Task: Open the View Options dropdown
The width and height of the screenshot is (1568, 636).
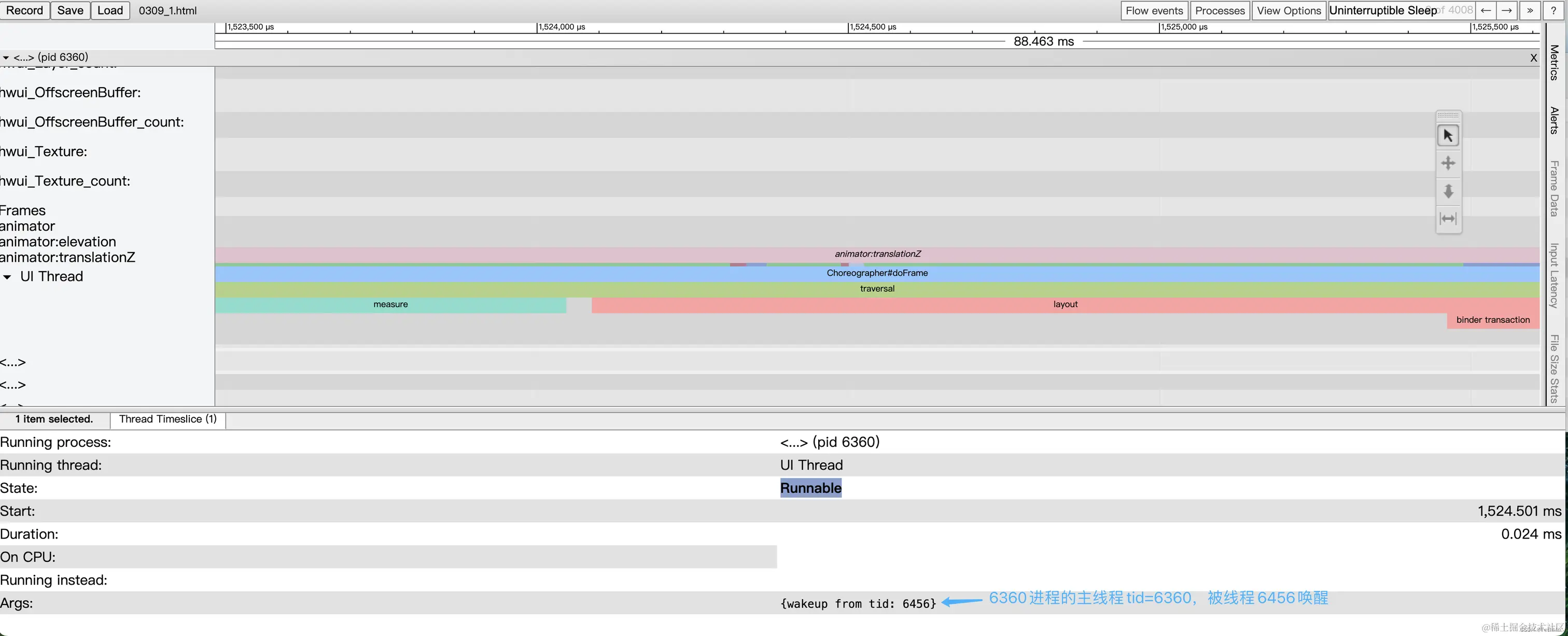Action: (1289, 10)
